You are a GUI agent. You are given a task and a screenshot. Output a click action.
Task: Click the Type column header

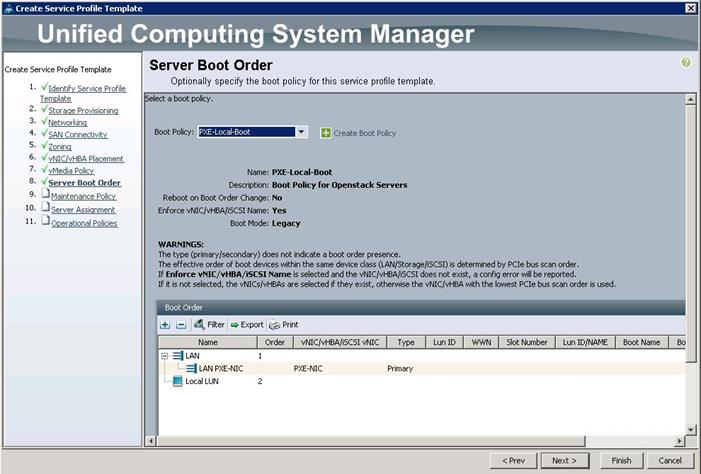406,342
